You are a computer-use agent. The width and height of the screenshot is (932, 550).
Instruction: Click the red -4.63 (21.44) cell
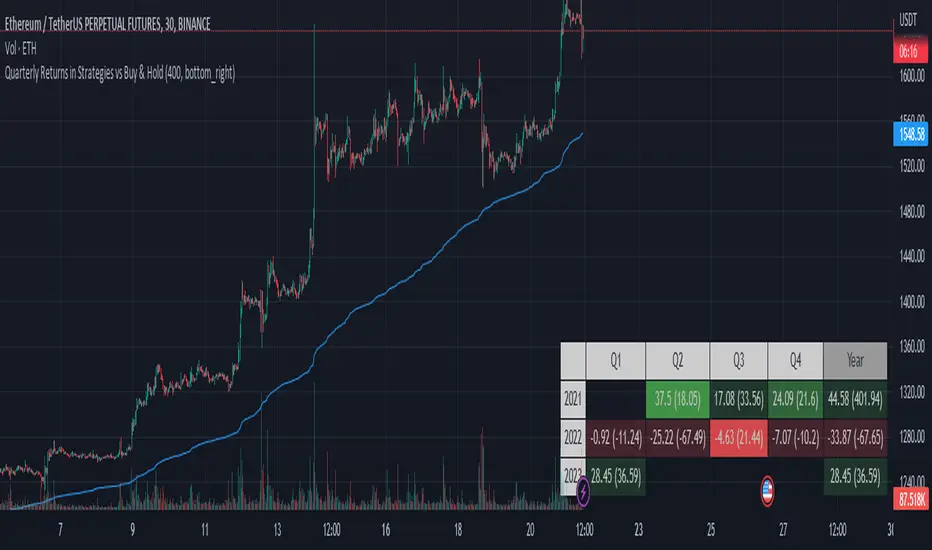[740, 436]
